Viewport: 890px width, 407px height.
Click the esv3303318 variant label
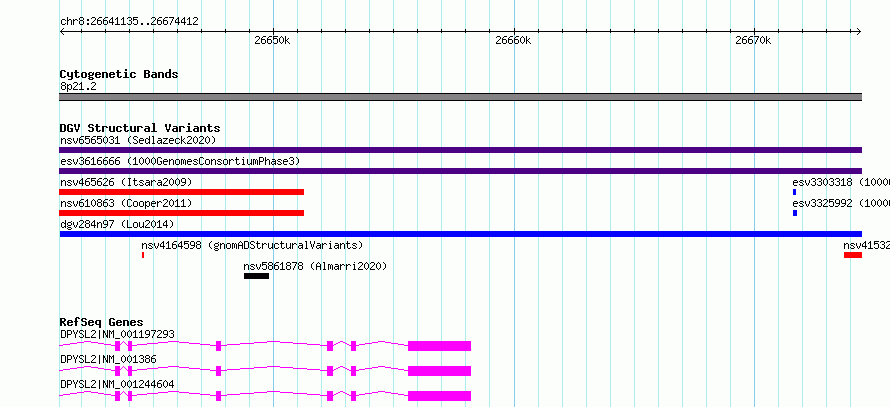(841, 182)
